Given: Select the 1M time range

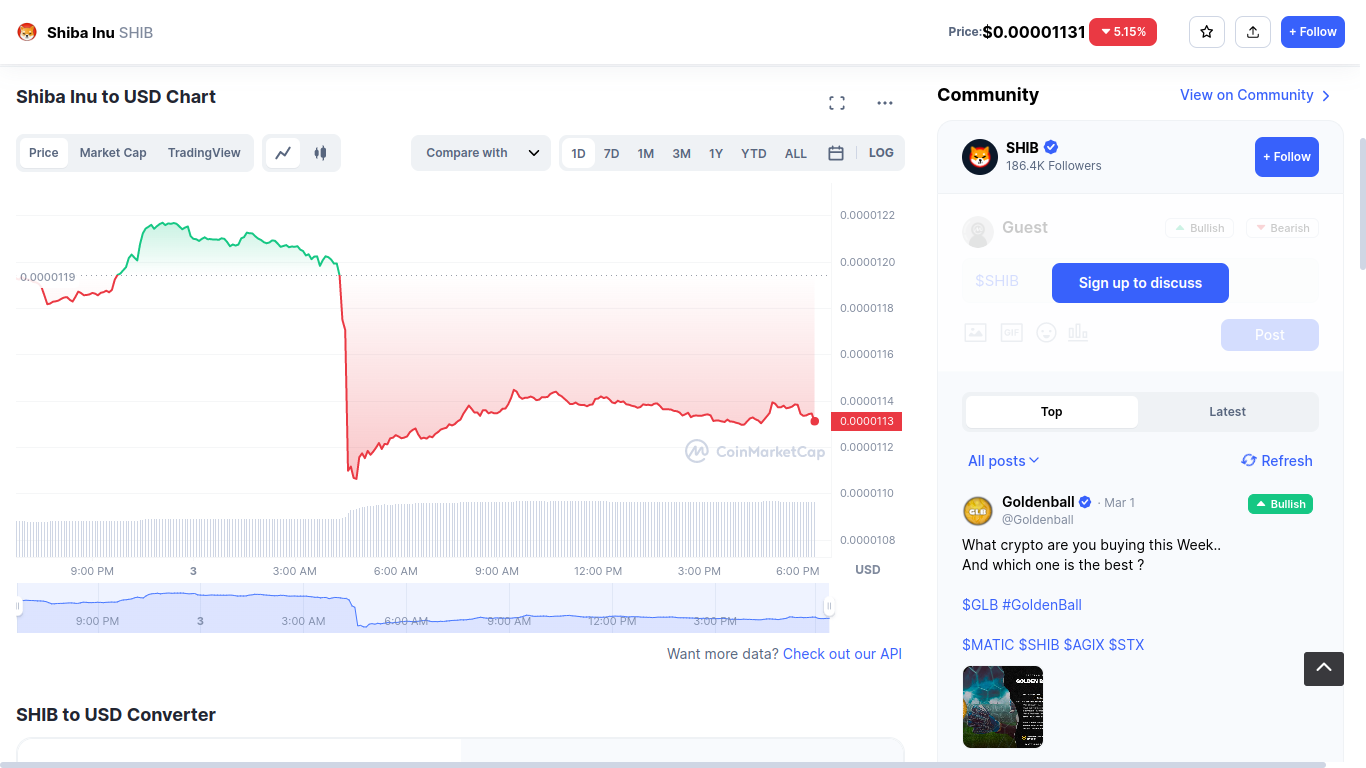Looking at the screenshot, I should (x=646, y=153).
